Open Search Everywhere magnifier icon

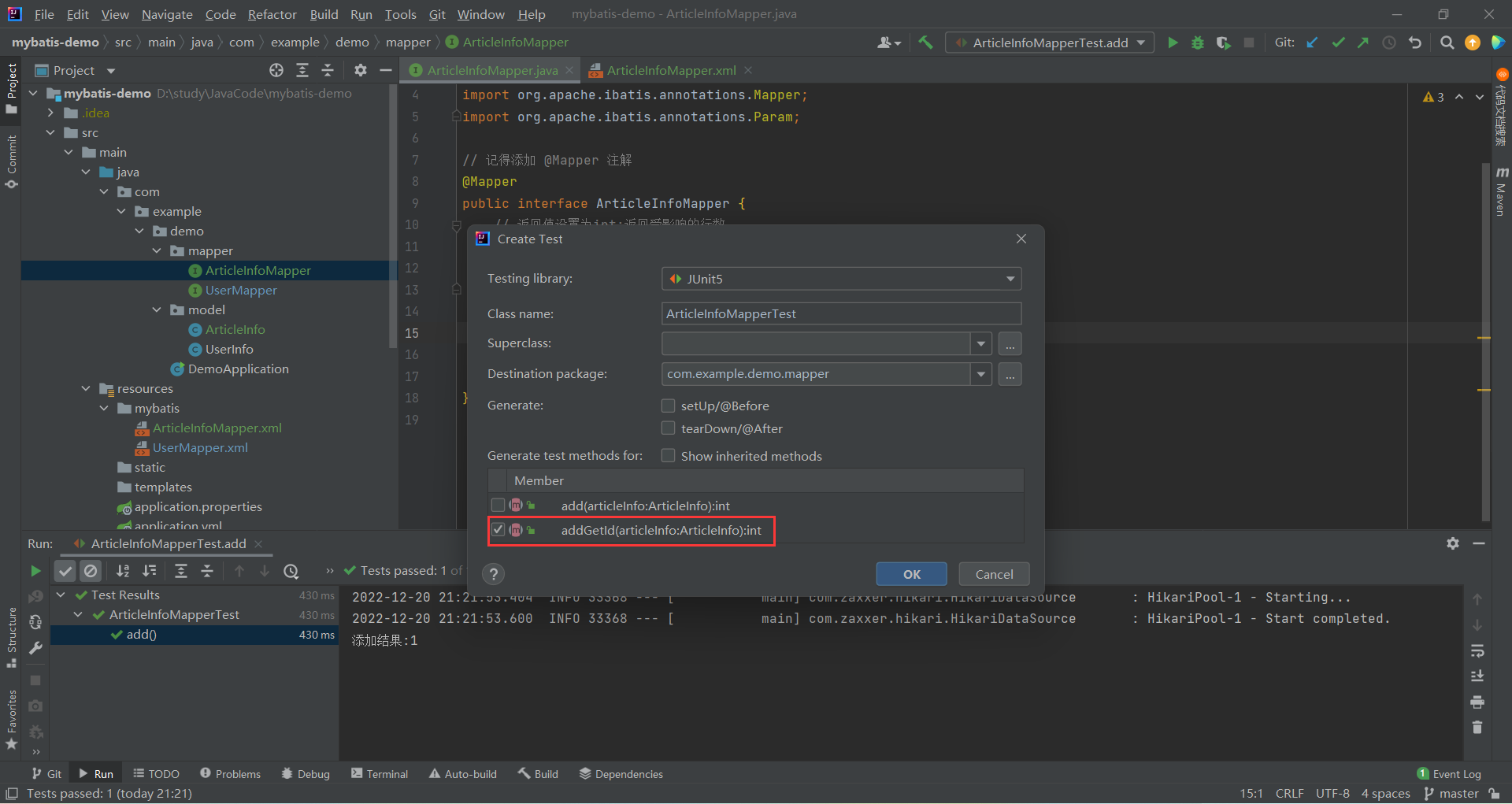(x=1447, y=43)
